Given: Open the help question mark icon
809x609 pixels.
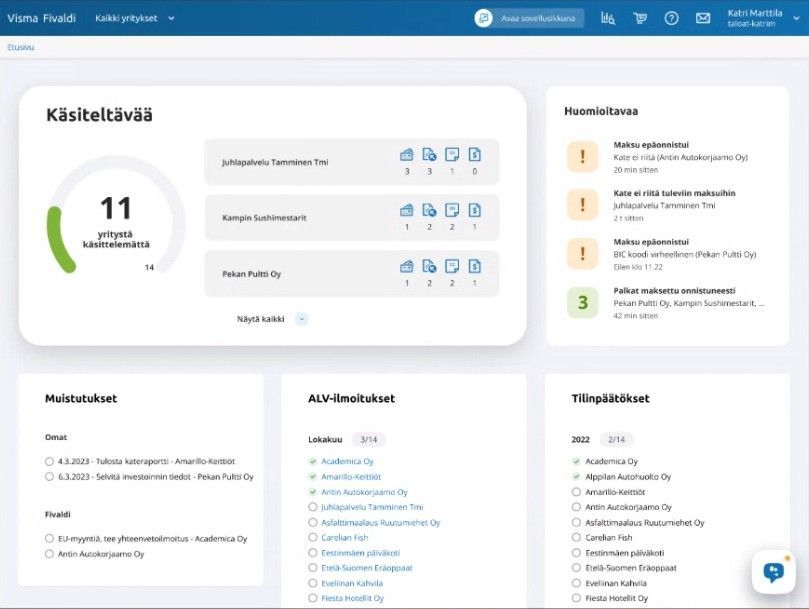Looking at the screenshot, I should [x=671, y=19].
